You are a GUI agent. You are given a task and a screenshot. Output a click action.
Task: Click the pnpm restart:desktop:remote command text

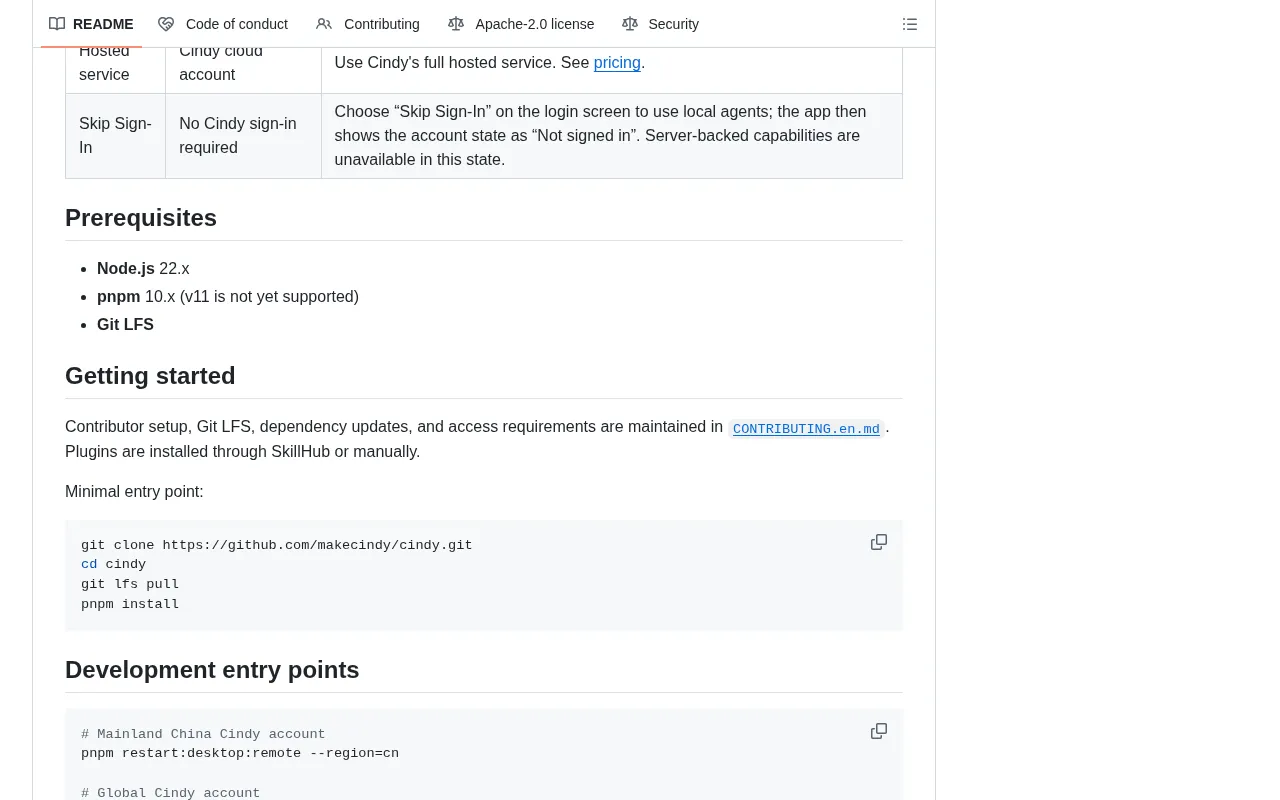click(x=240, y=753)
